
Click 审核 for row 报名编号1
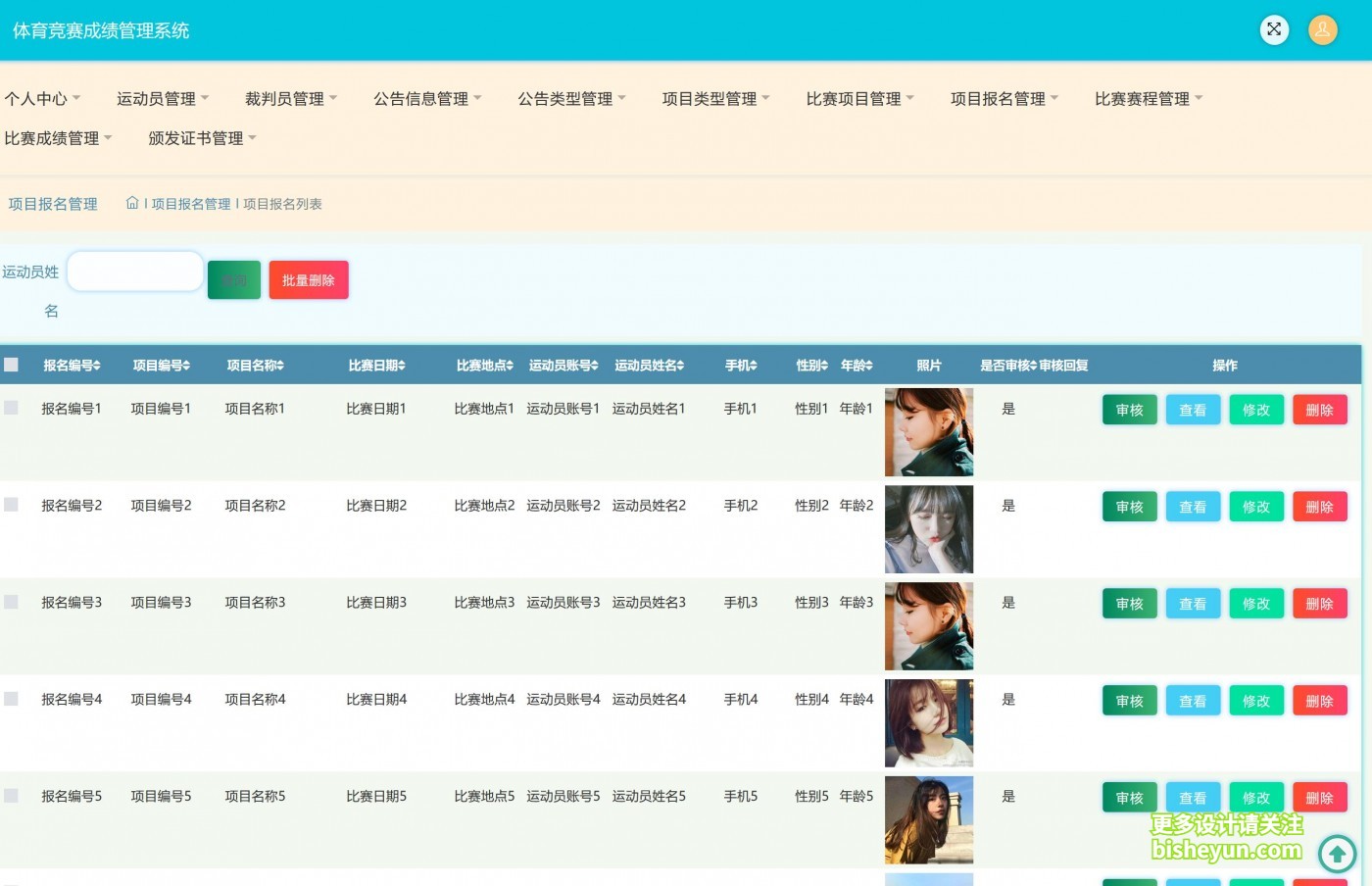click(1130, 410)
